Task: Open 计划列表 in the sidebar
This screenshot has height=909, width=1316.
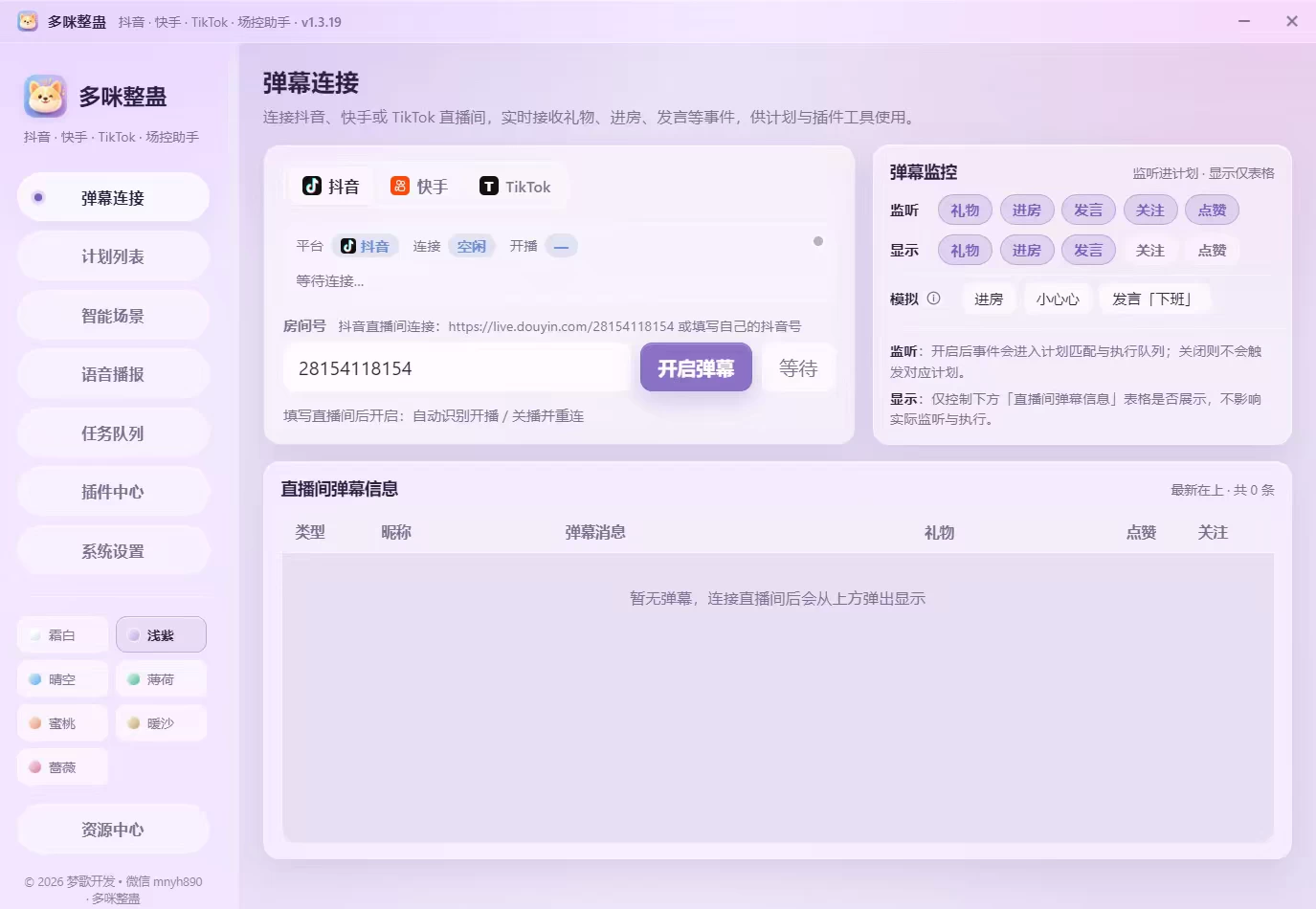Action: pos(113,256)
